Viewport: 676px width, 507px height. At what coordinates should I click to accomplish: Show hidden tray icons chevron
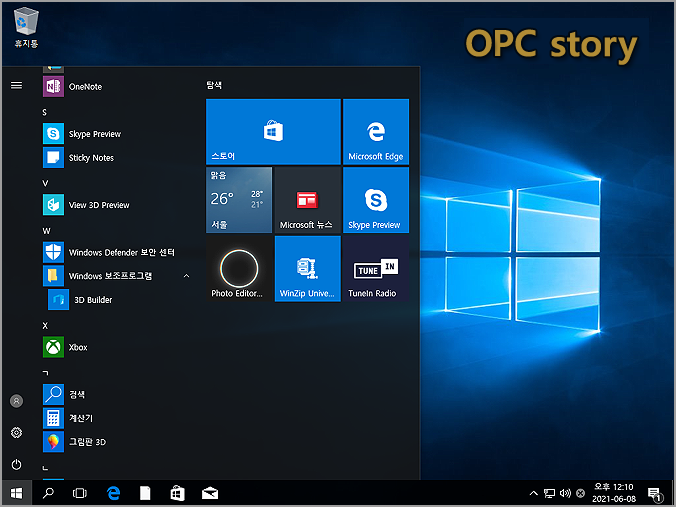533,493
